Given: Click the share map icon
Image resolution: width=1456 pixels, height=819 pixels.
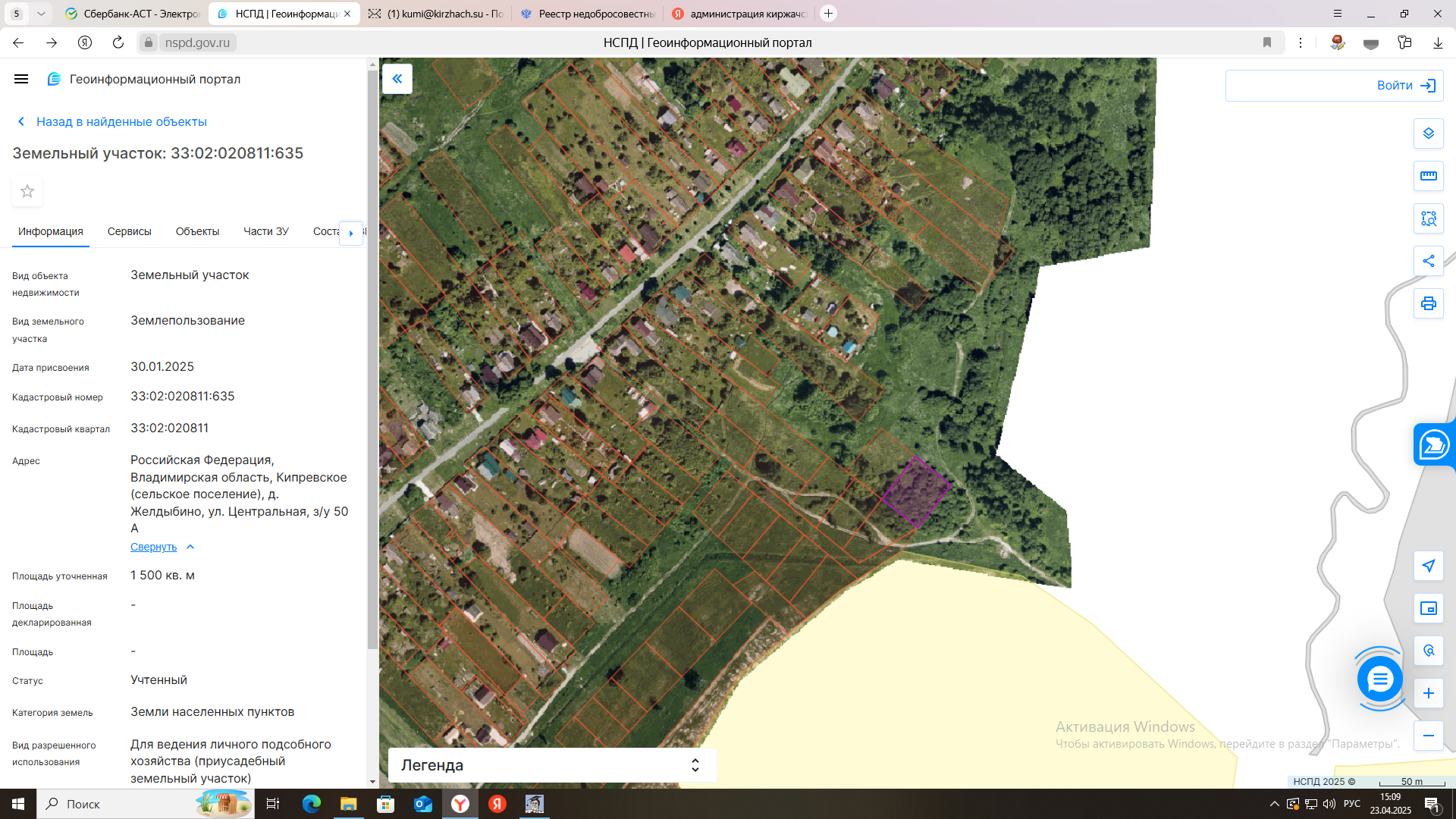Looking at the screenshot, I should pos(1428,261).
